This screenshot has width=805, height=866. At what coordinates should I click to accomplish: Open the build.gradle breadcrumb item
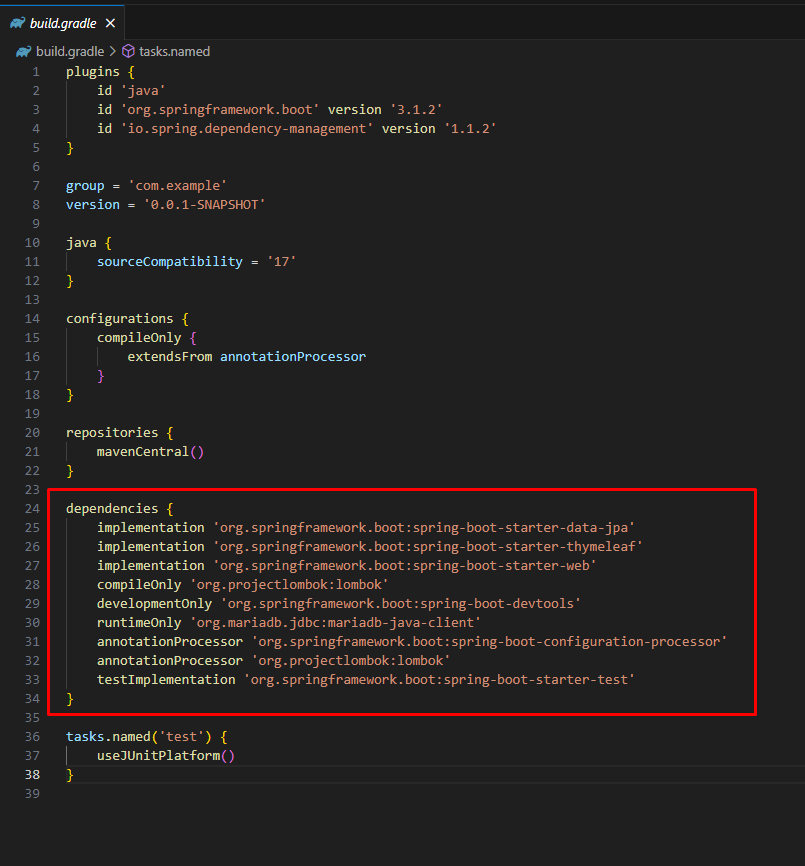click(x=70, y=51)
